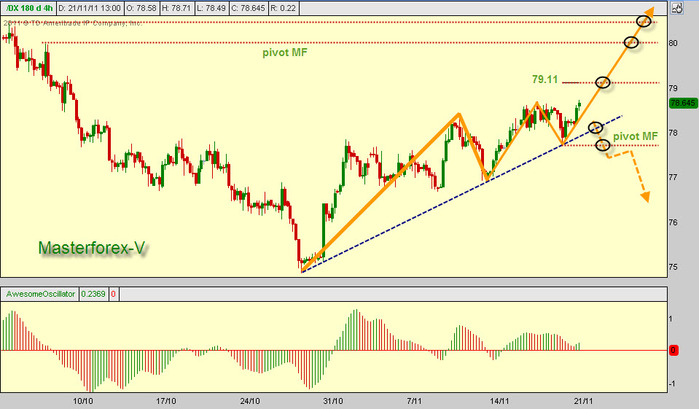
Task: Click the D: 21/11/11 13:00 date field
Action: point(90,8)
